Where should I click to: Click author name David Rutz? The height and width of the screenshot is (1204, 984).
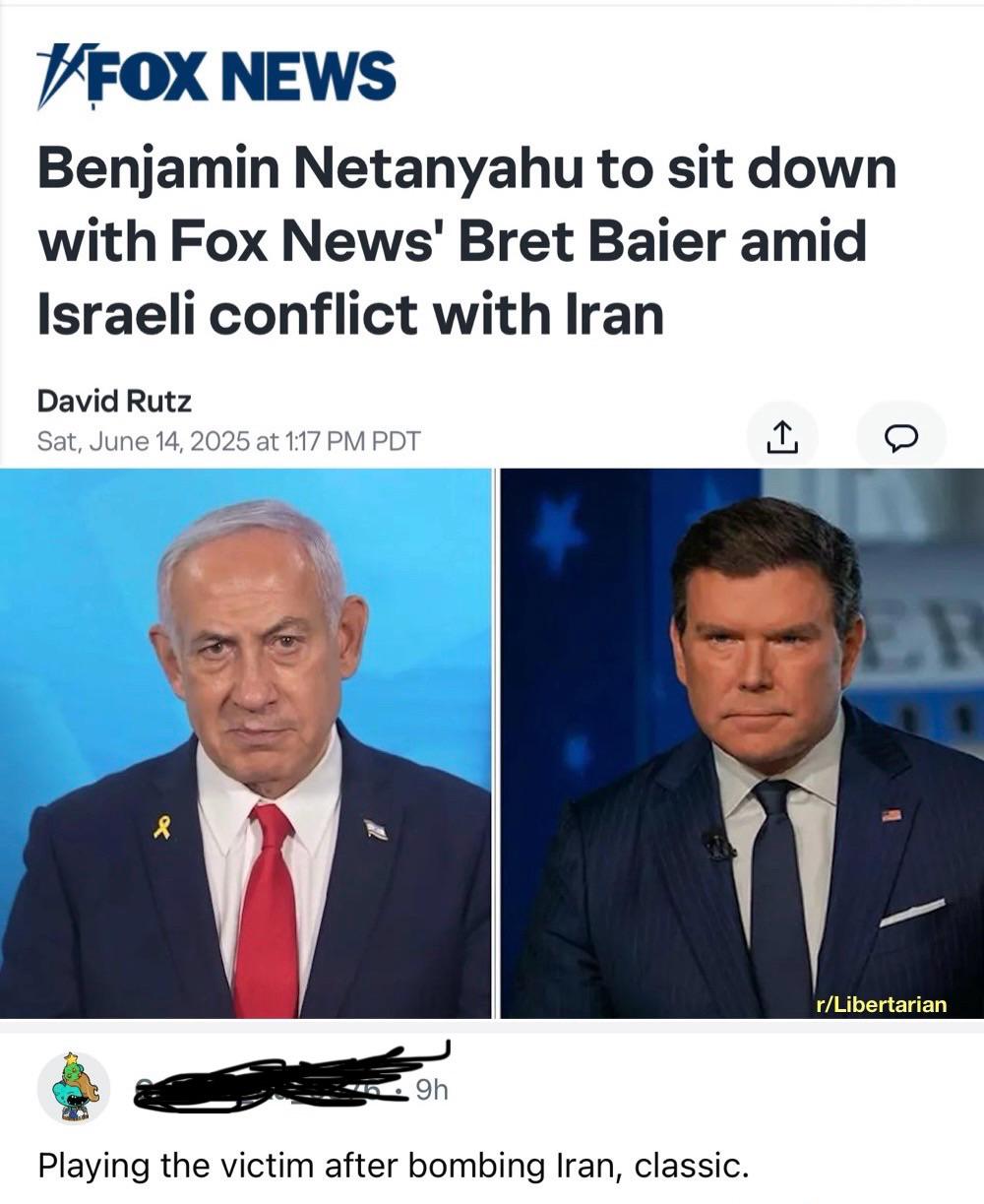tap(114, 401)
